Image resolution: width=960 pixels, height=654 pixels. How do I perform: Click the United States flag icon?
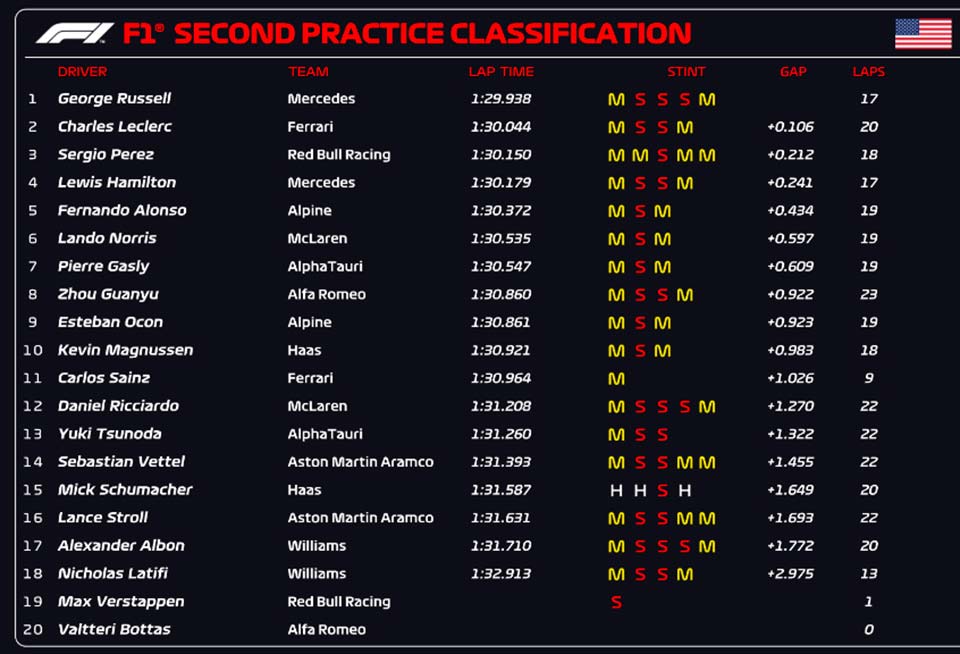[x=922, y=33]
